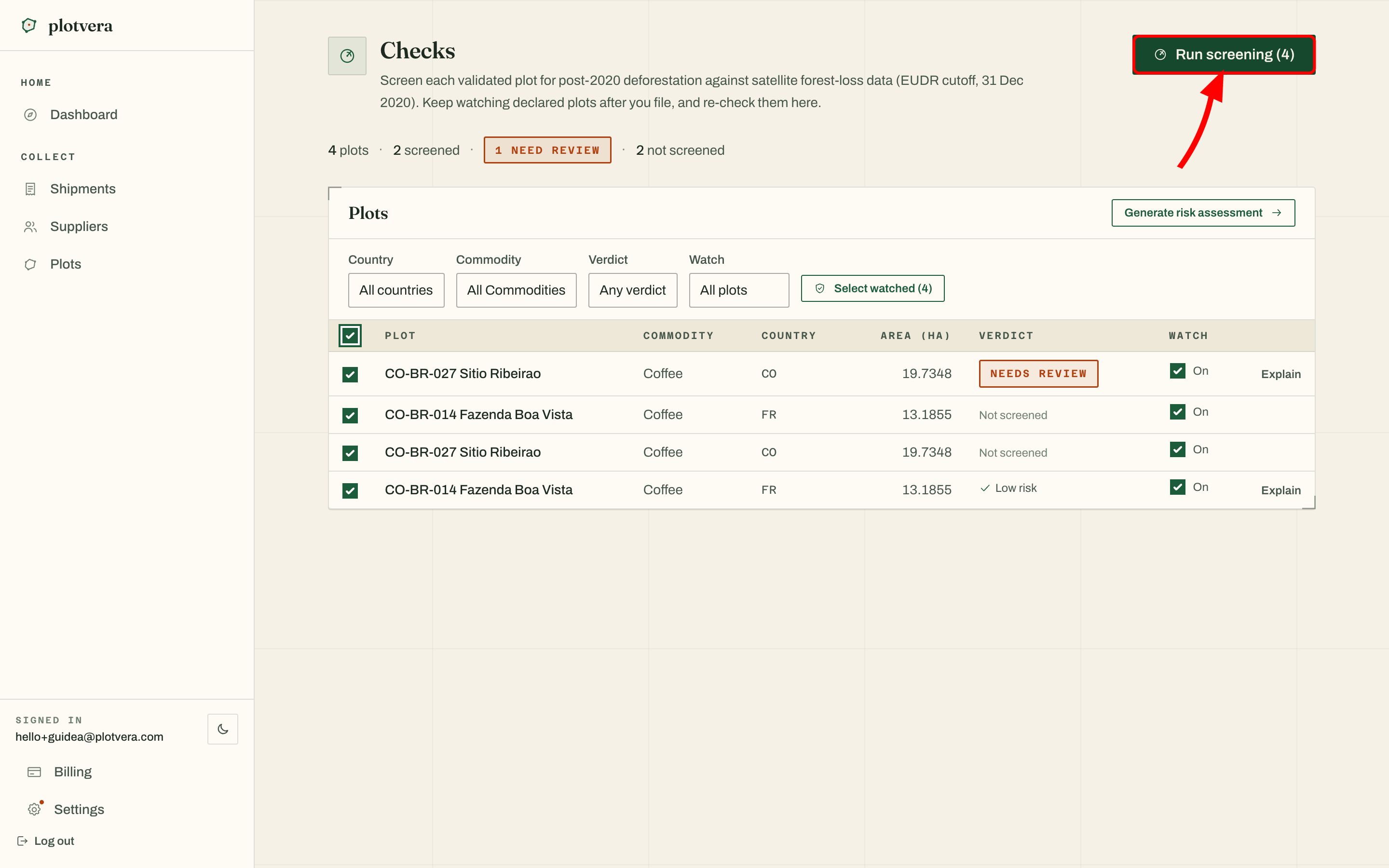1389x868 pixels.
Task: Uncheck not-screened Sitio Ribeirao row
Action: [x=350, y=453]
